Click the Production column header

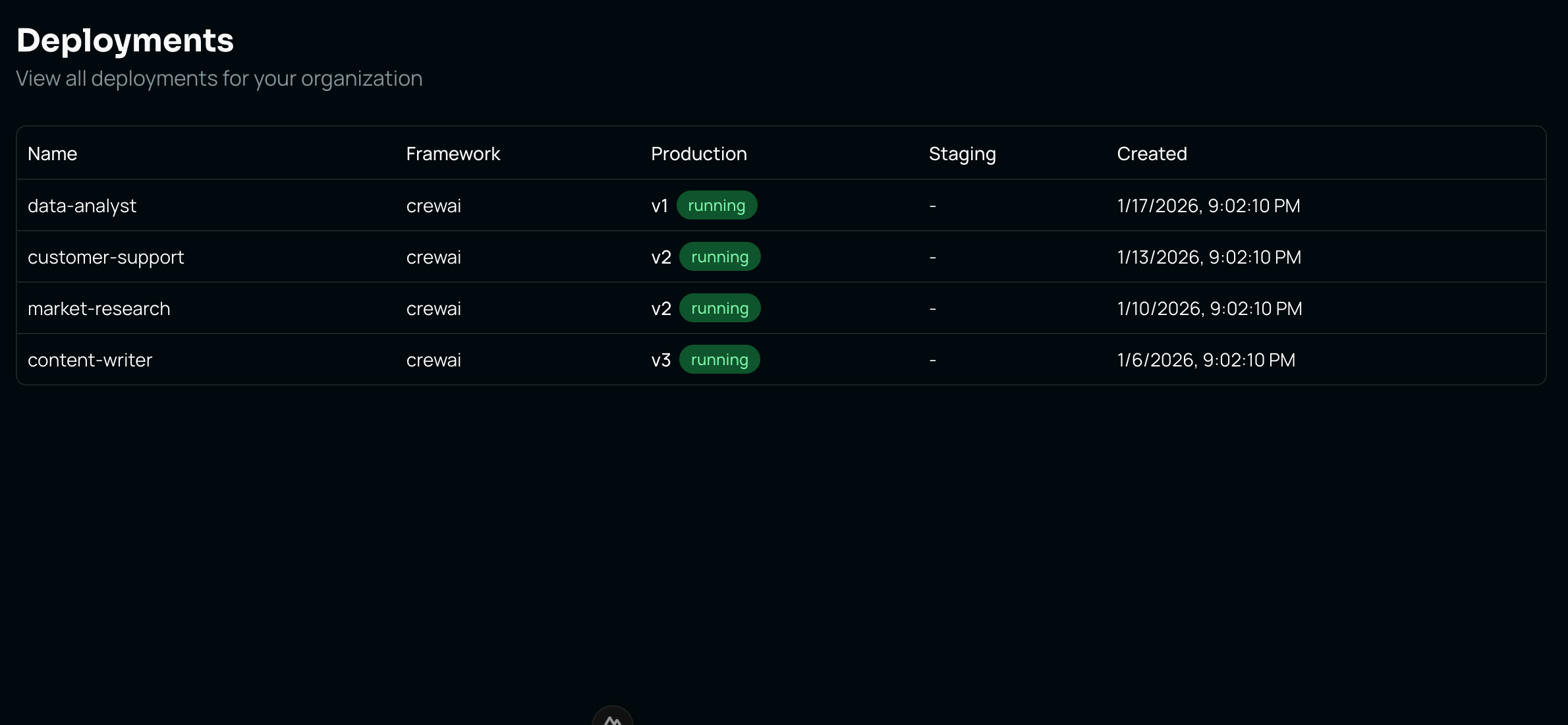[698, 153]
